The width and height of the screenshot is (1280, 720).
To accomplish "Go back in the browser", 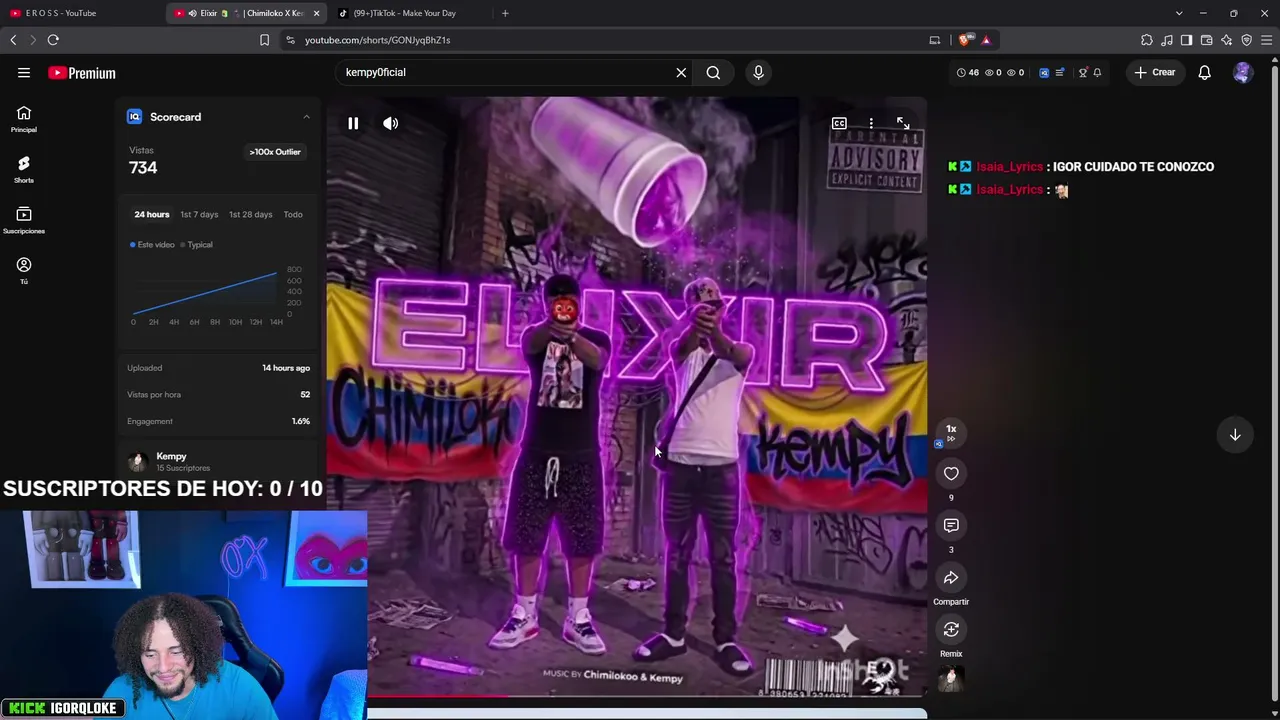I will coord(13,40).
